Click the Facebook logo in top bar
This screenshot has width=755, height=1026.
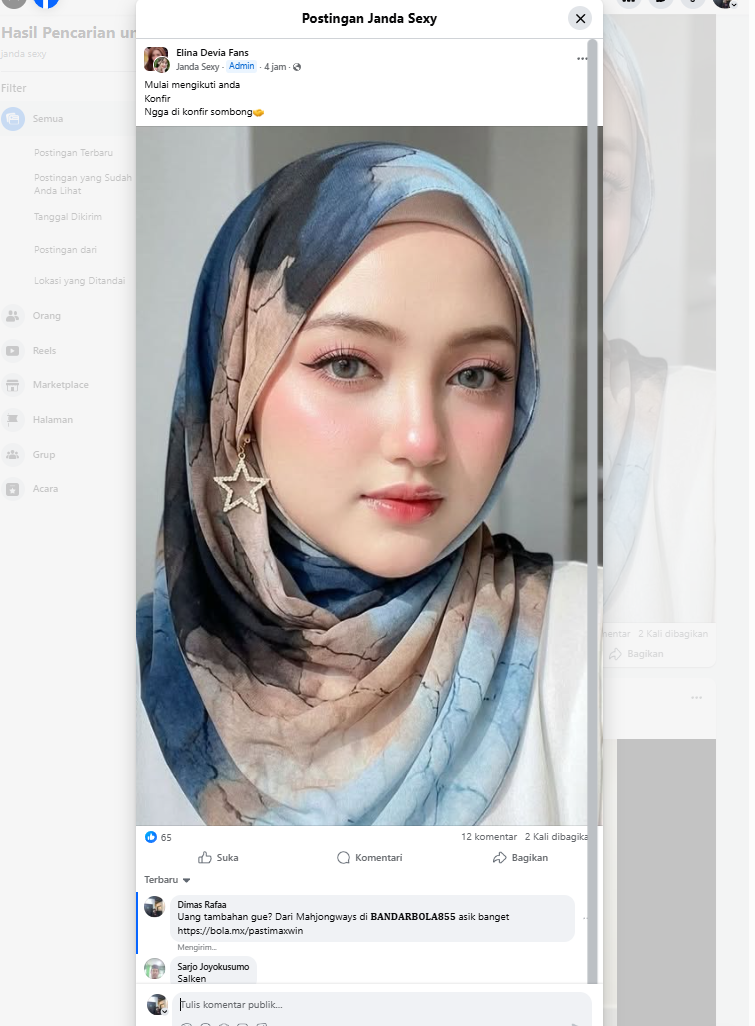46,3
